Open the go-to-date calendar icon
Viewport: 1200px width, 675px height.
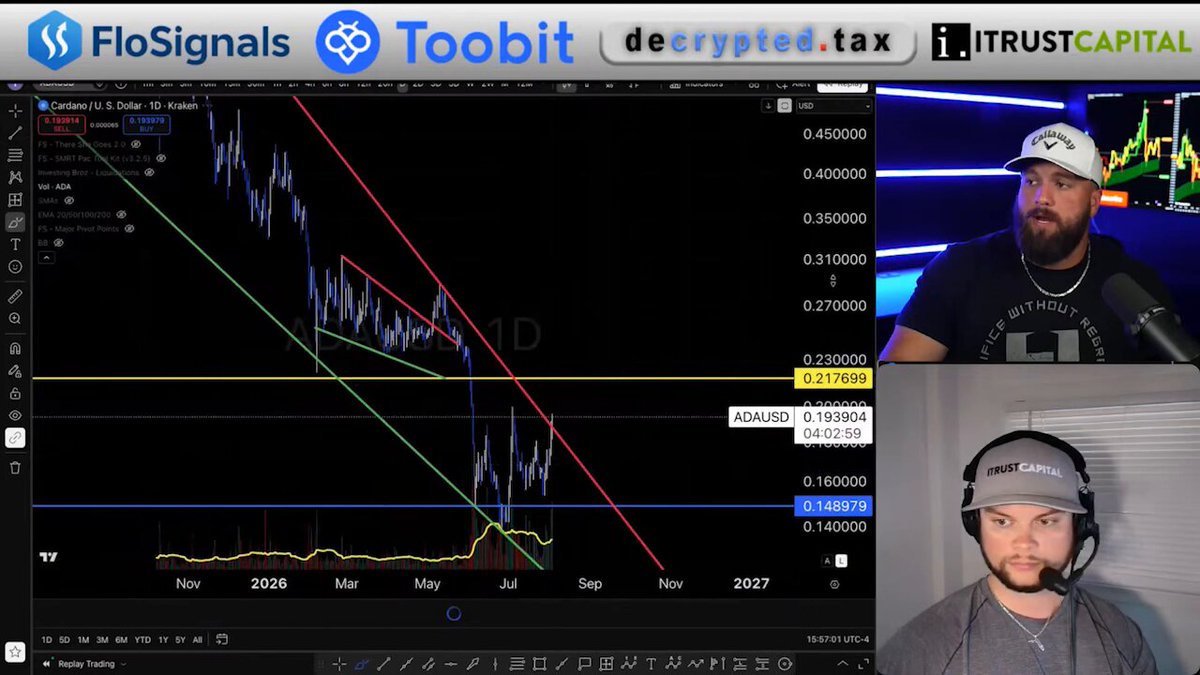[222, 639]
